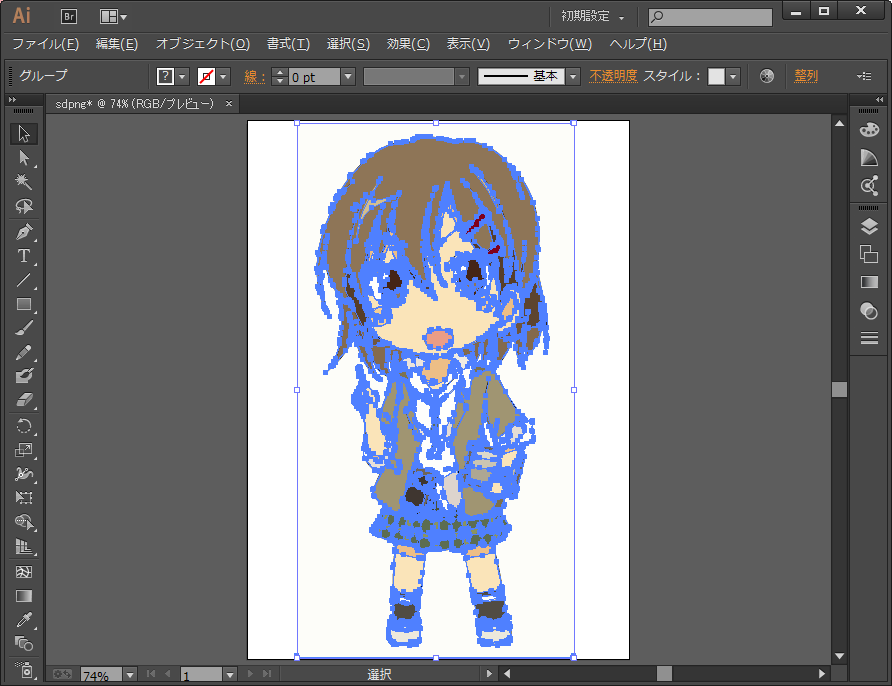Select the Rotate tool
The width and height of the screenshot is (892, 686).
[24, 426]
